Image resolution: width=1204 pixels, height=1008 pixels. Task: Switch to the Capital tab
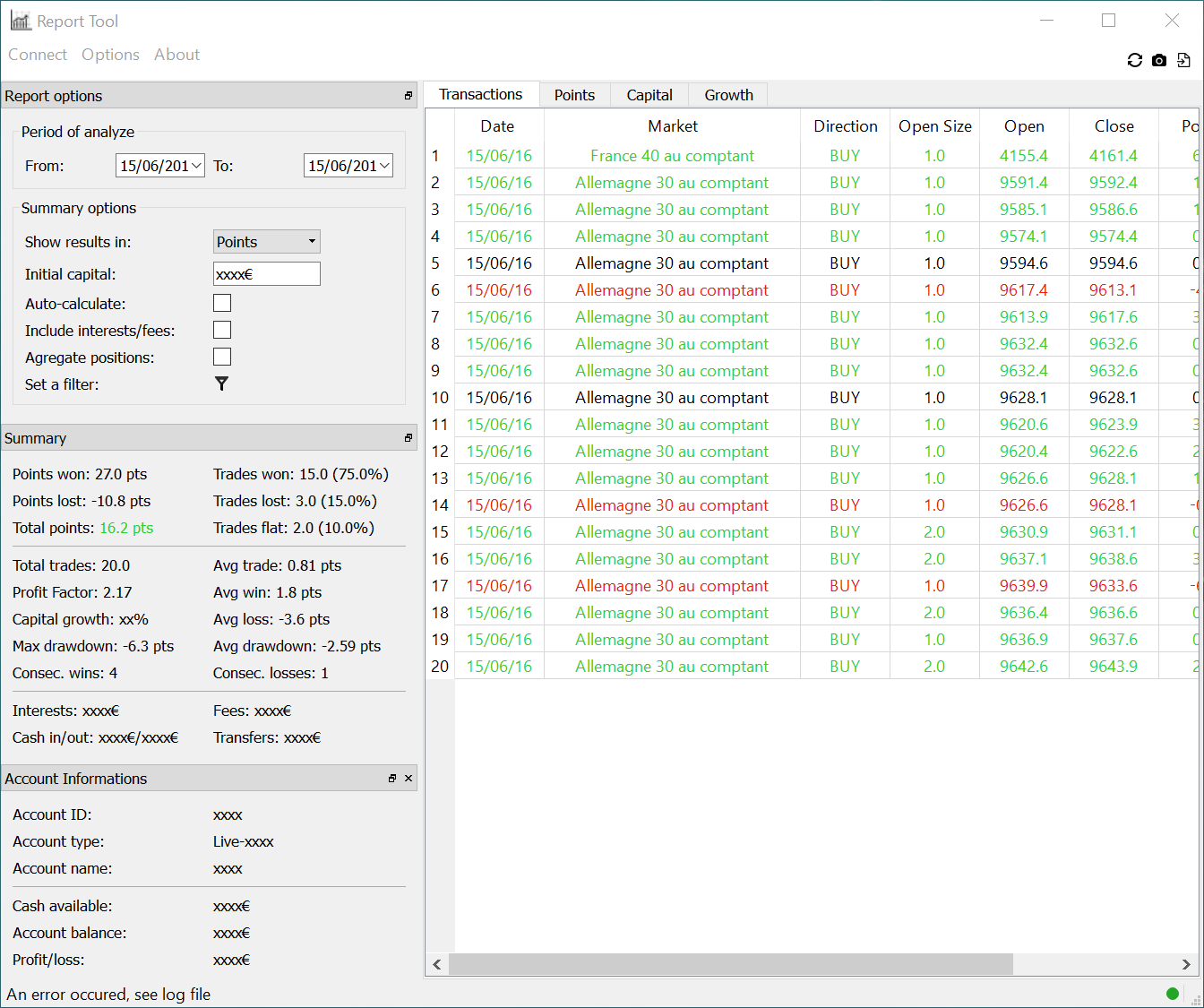[x=649, y=95]
